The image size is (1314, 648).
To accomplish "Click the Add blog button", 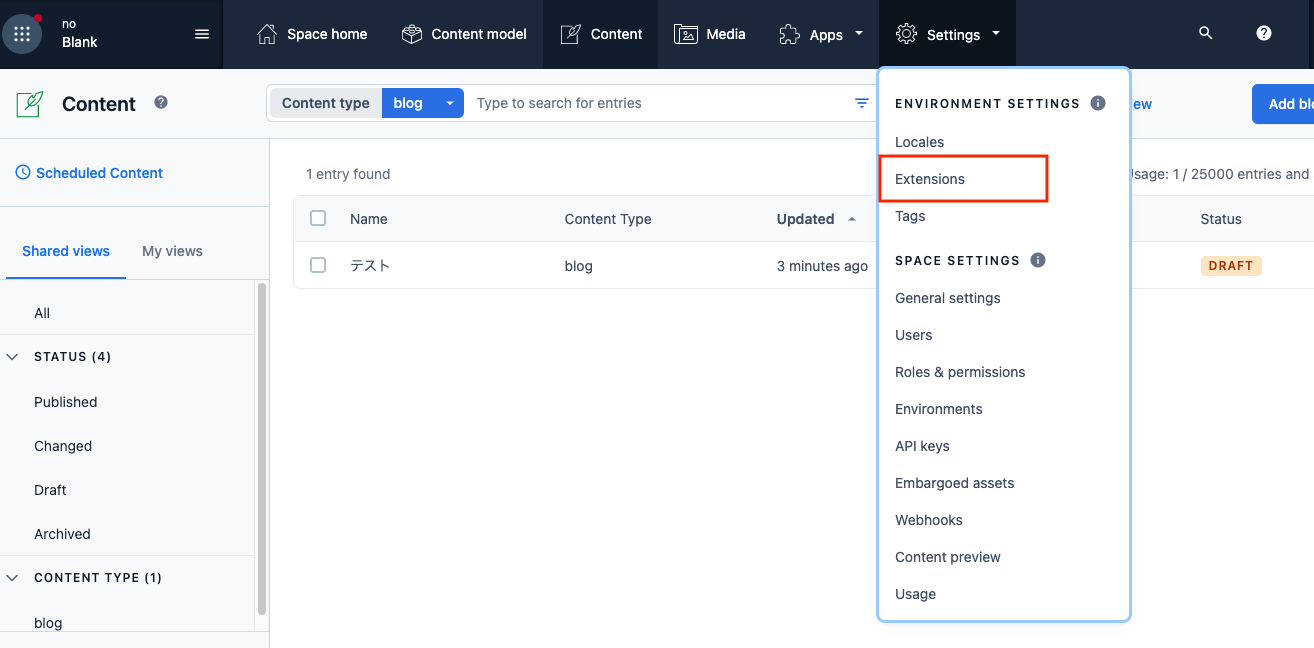I will tap(1283, 104).
